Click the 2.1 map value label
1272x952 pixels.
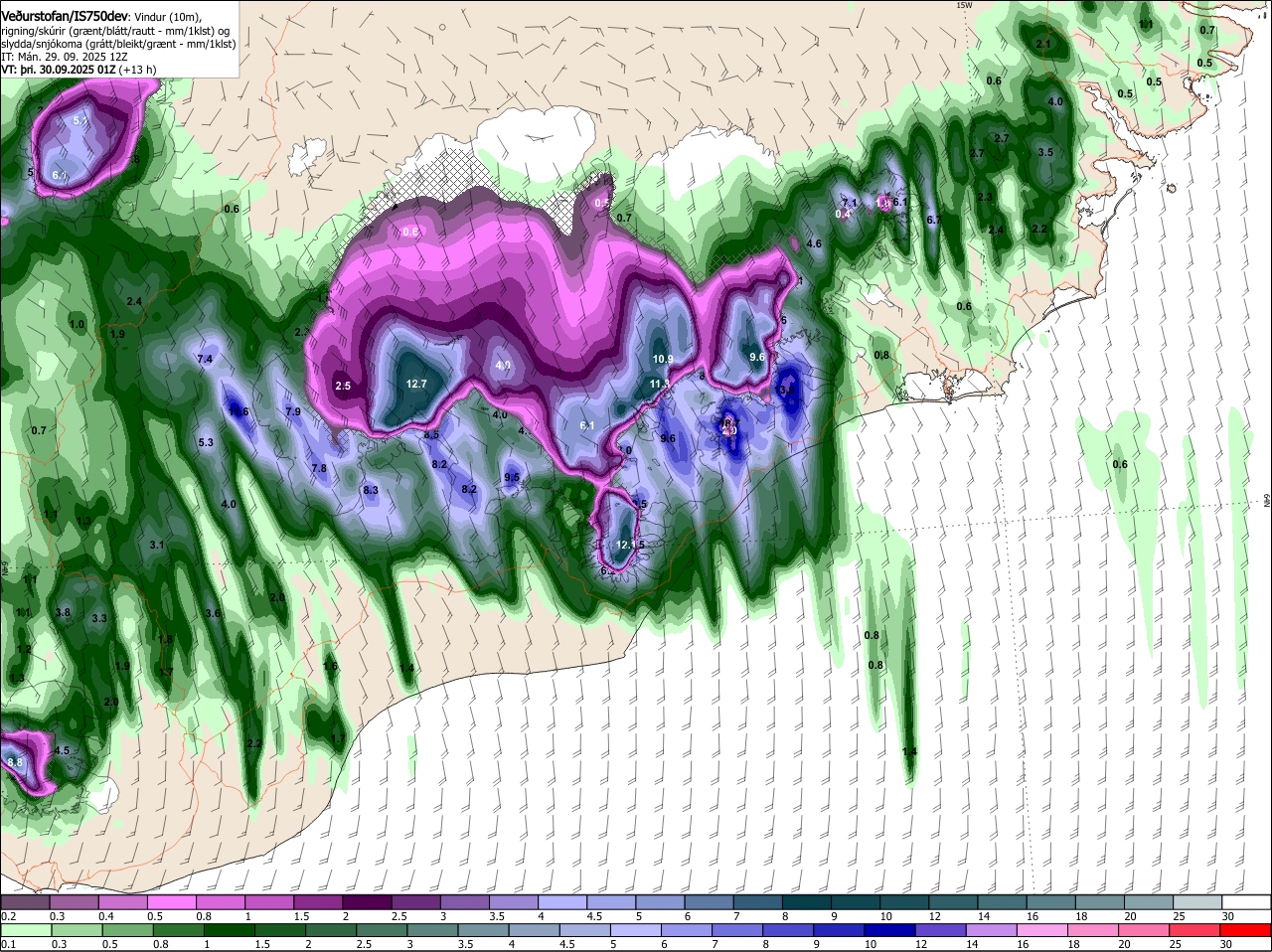click(1043, 45)
